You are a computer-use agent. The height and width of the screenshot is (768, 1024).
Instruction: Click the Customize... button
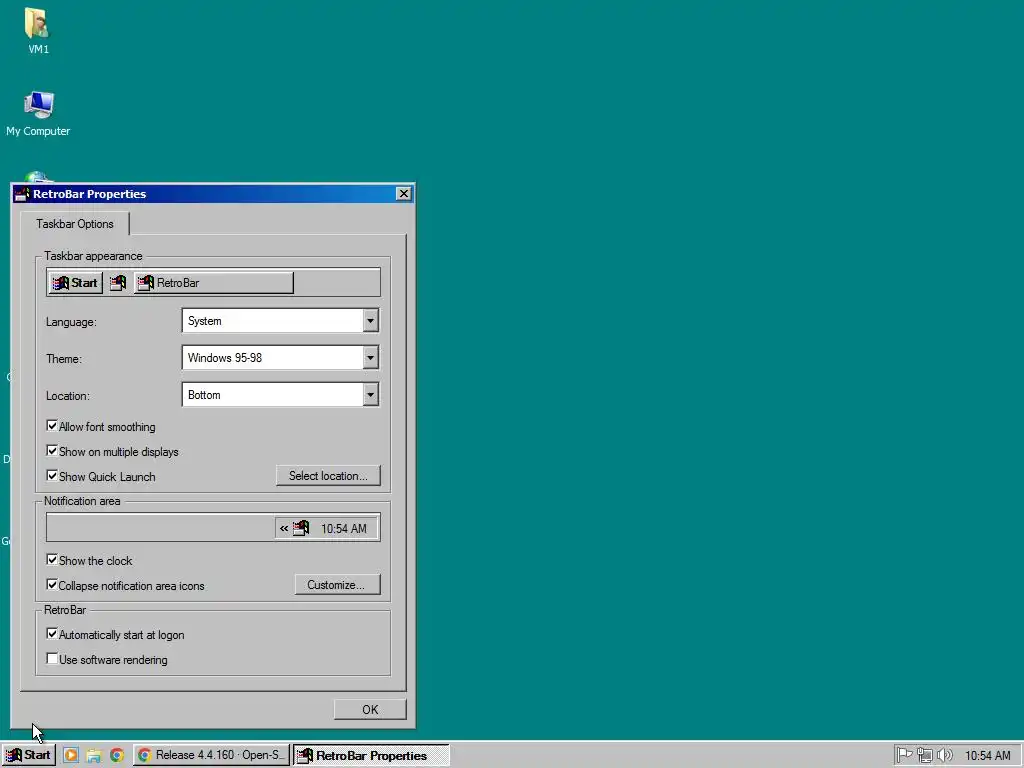(x=338, y=584)
